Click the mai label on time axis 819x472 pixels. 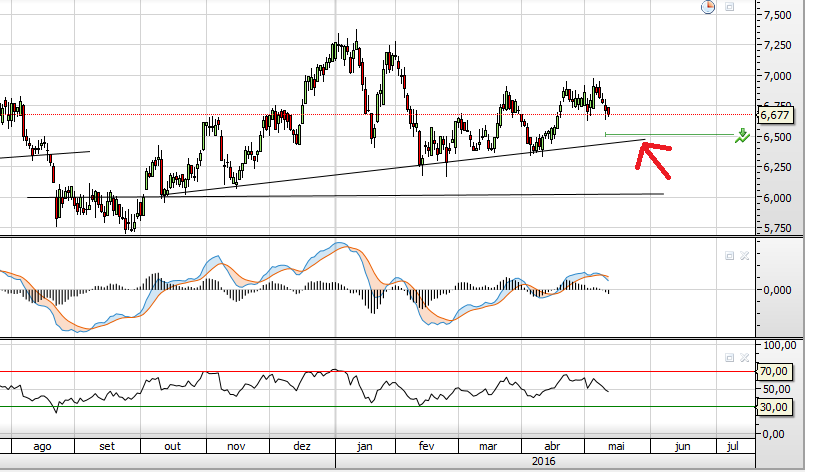pyautogui.click(x=616, y=446)
